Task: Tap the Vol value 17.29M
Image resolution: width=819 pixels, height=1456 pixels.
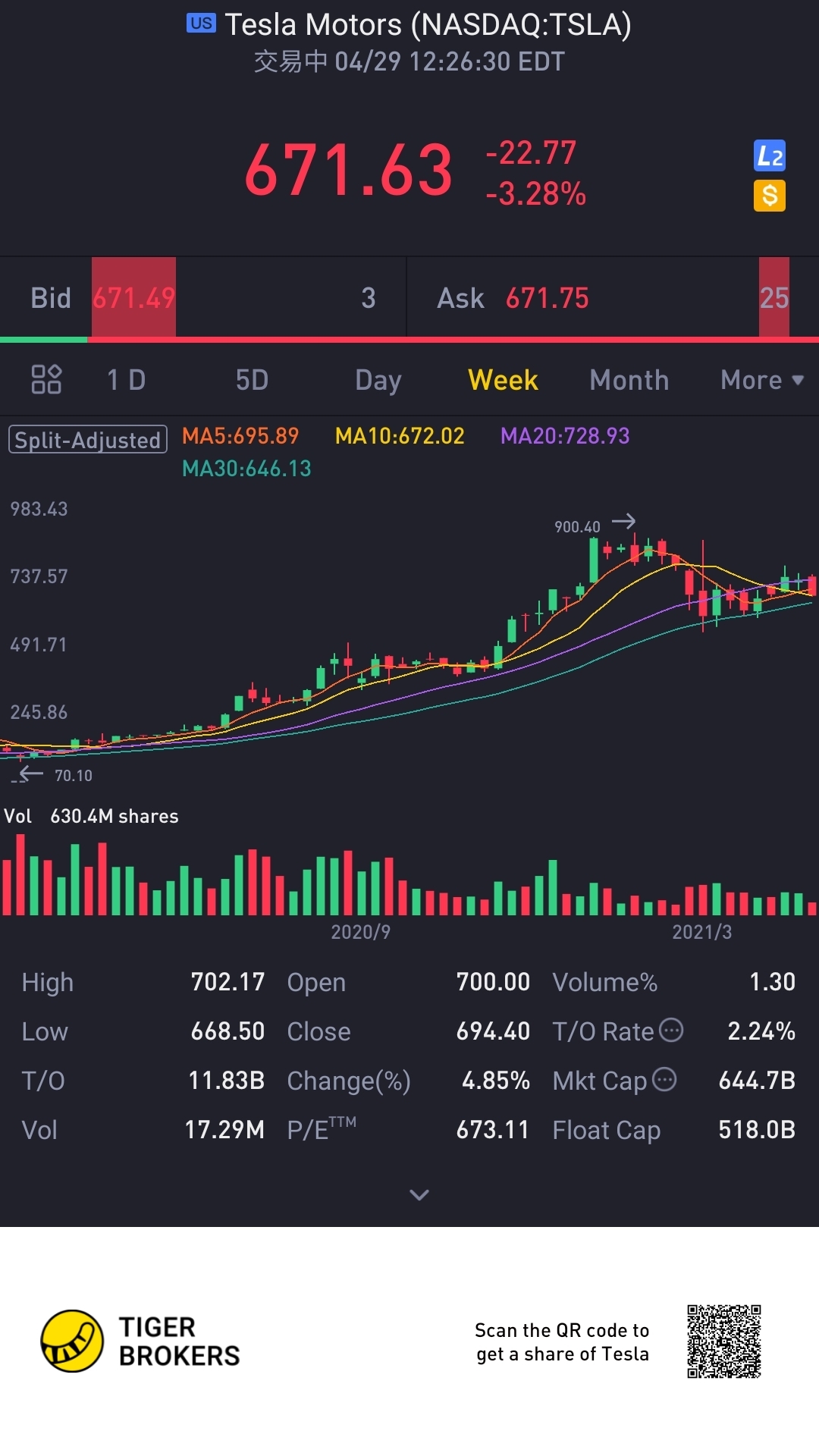Action: [x=224, y=1130]
